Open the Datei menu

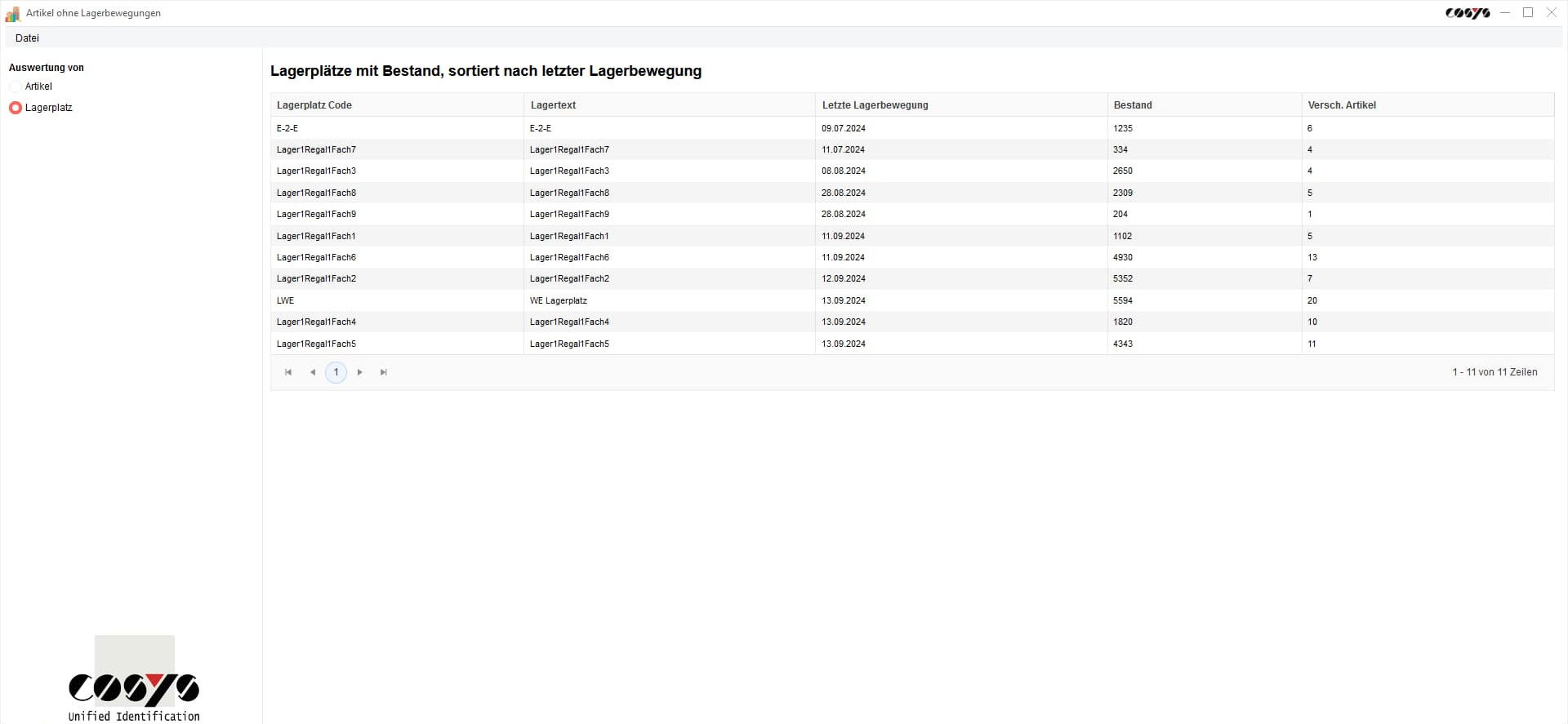coord(27,38)
